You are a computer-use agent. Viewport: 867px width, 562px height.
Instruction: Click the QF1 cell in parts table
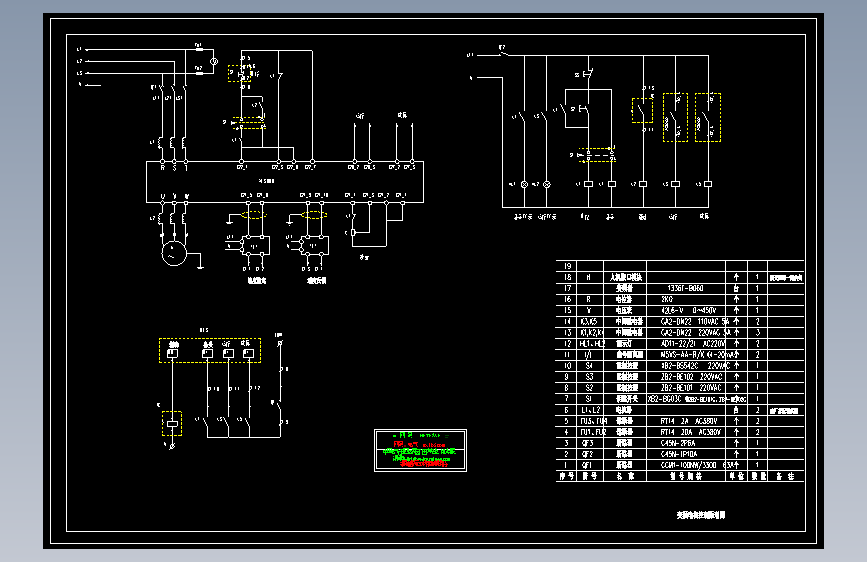tap(589, 465)
